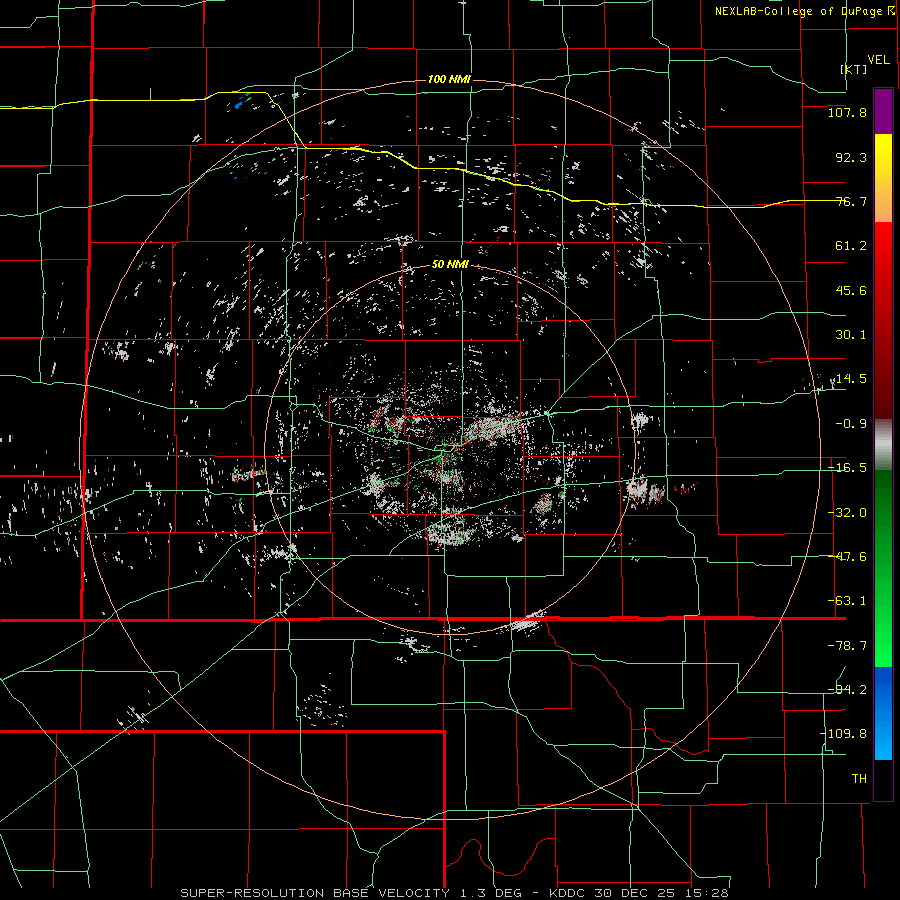Image resolution: width=900 pixels, height=900 pixels.
Task: Click the 50 NMI range ring label
Action: tap(450, 265)
